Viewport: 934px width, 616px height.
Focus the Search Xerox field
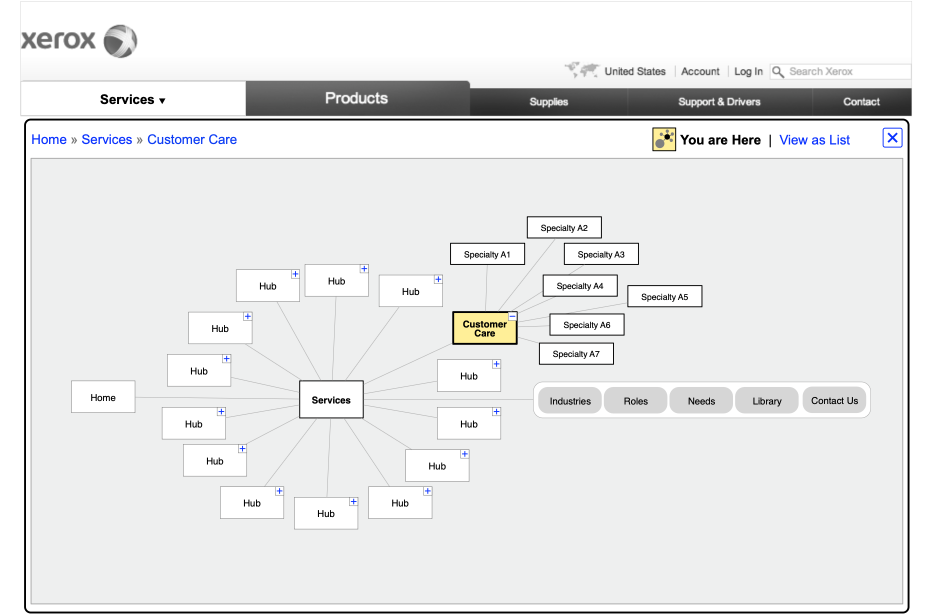[x=840, y=71]
